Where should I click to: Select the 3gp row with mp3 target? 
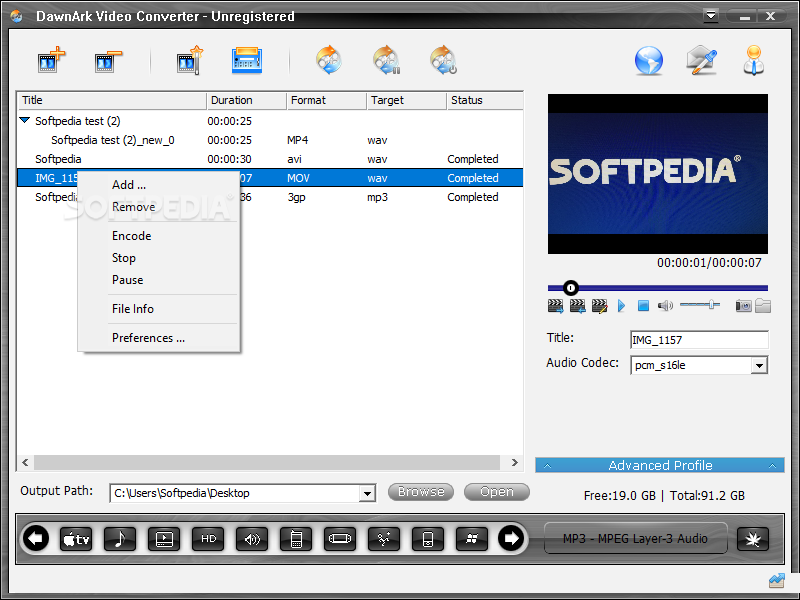click(x=270, y=197)
